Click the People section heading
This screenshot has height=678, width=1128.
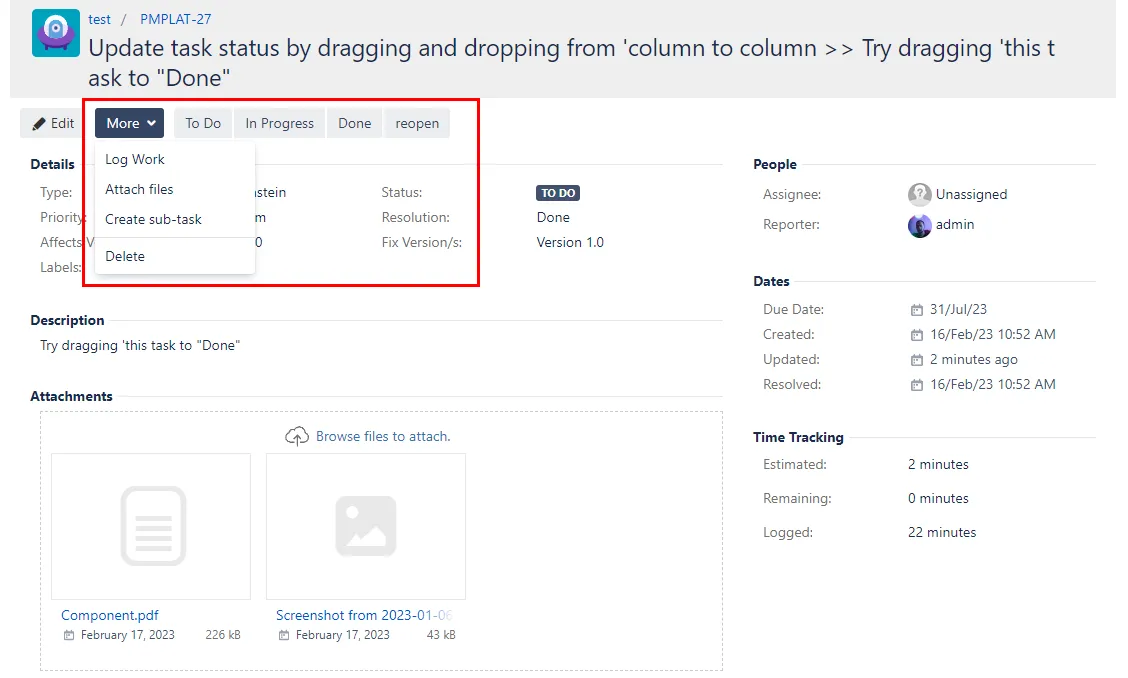[775, 164]
